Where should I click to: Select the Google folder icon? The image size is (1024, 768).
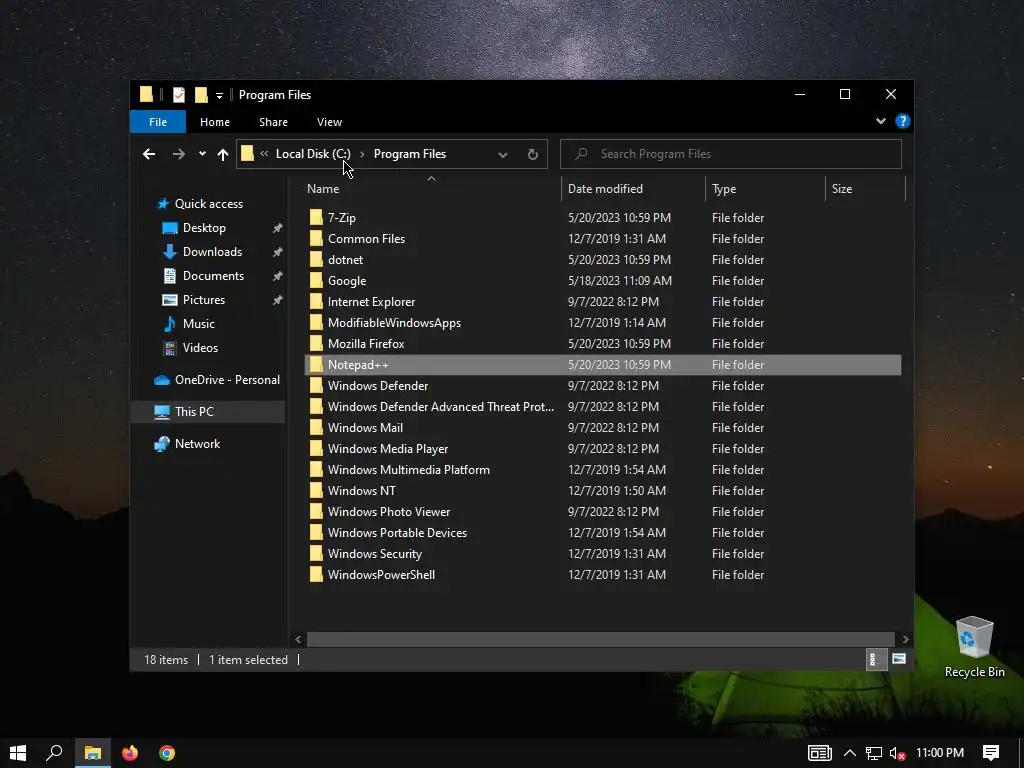[316, 281]
